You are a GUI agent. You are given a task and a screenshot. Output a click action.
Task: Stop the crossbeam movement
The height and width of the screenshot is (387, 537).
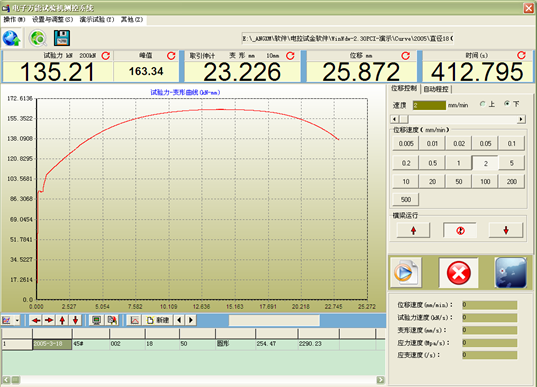pyautogui.click(x=460, y=230)
